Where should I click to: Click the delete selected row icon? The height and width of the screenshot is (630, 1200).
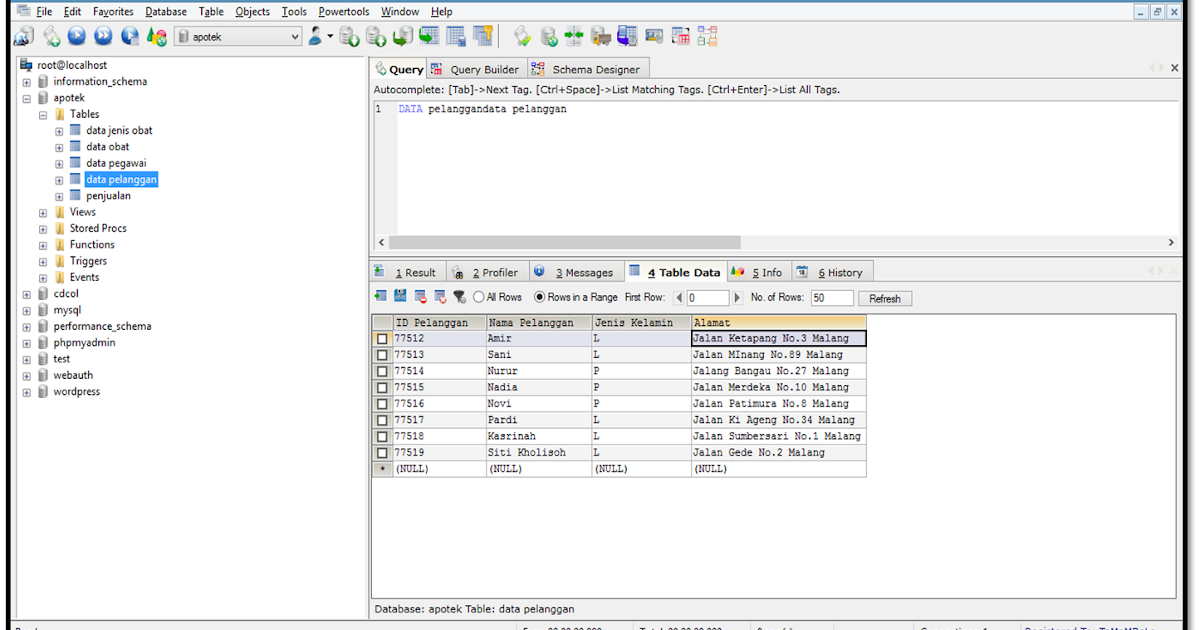pos(418,297)
